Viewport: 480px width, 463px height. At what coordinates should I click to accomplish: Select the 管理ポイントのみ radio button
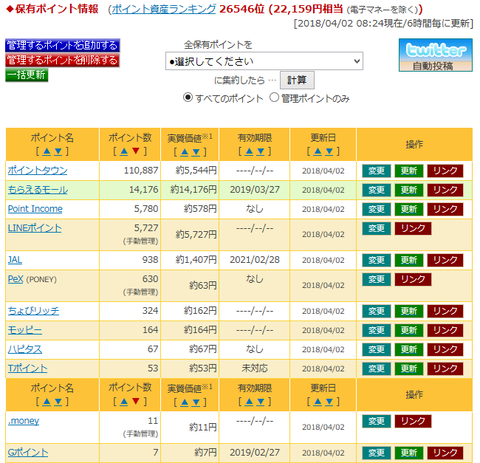pos(274,98)
